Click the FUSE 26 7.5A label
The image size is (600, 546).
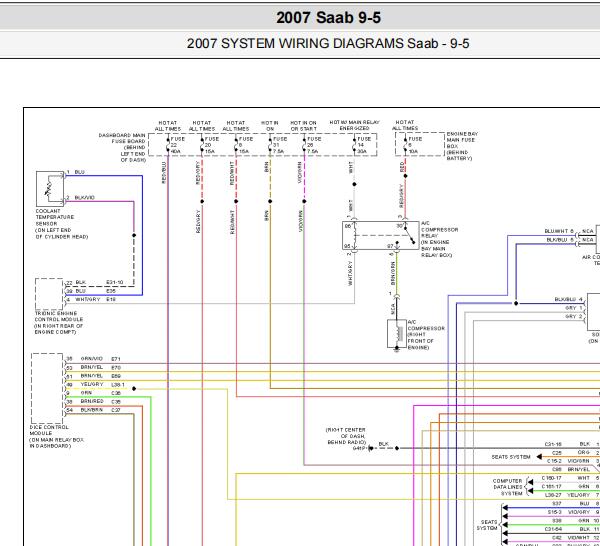coord(313,145)
